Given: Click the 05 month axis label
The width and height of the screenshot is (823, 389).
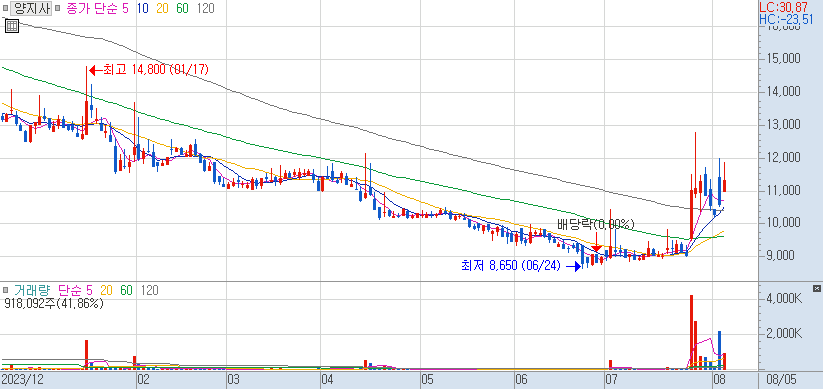Looking at the screenshot, I should pyautogui.click(x=428, y=379).
